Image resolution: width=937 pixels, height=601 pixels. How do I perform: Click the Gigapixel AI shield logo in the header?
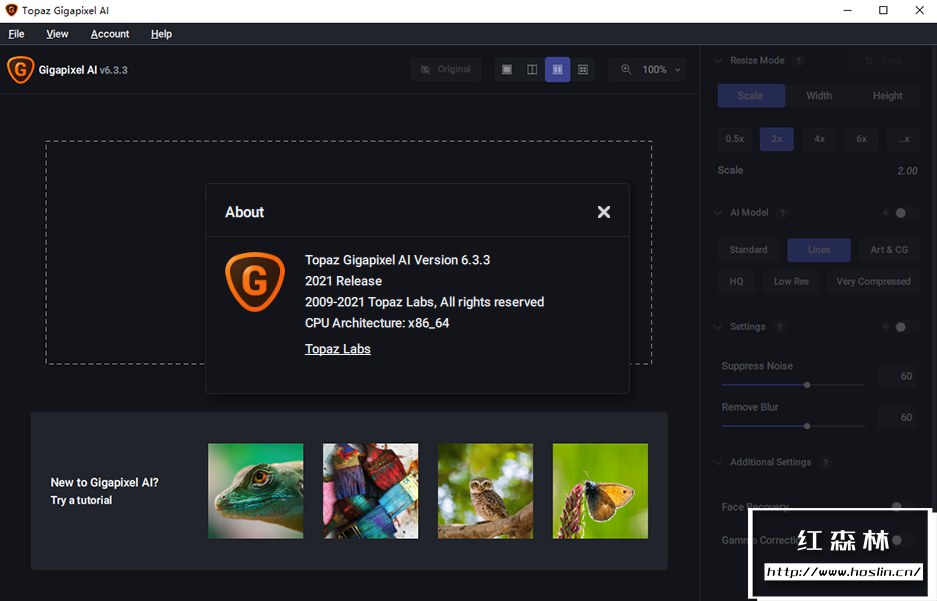point(20,70)
